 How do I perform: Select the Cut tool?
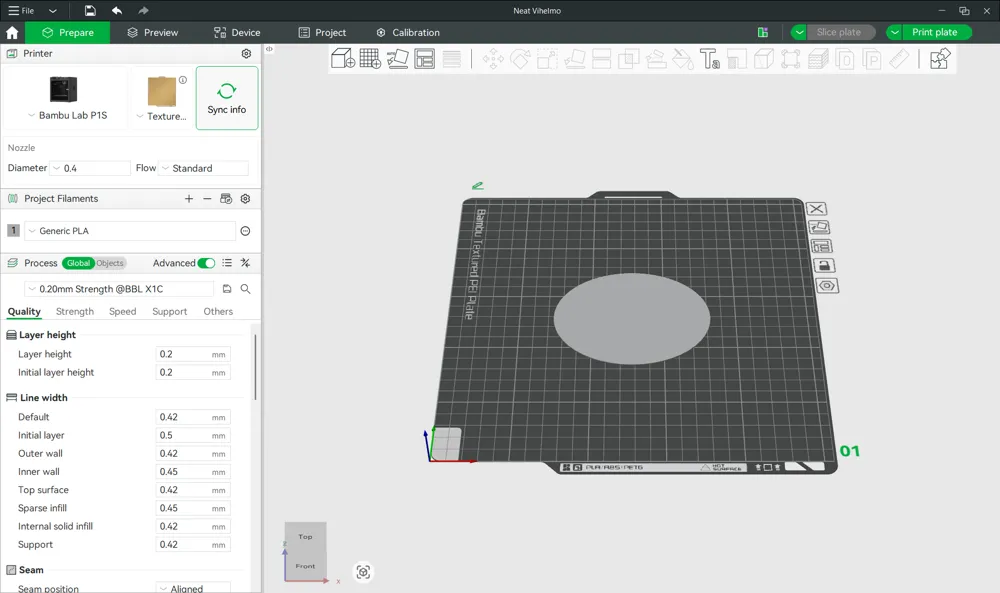click(x=601, y=59)
